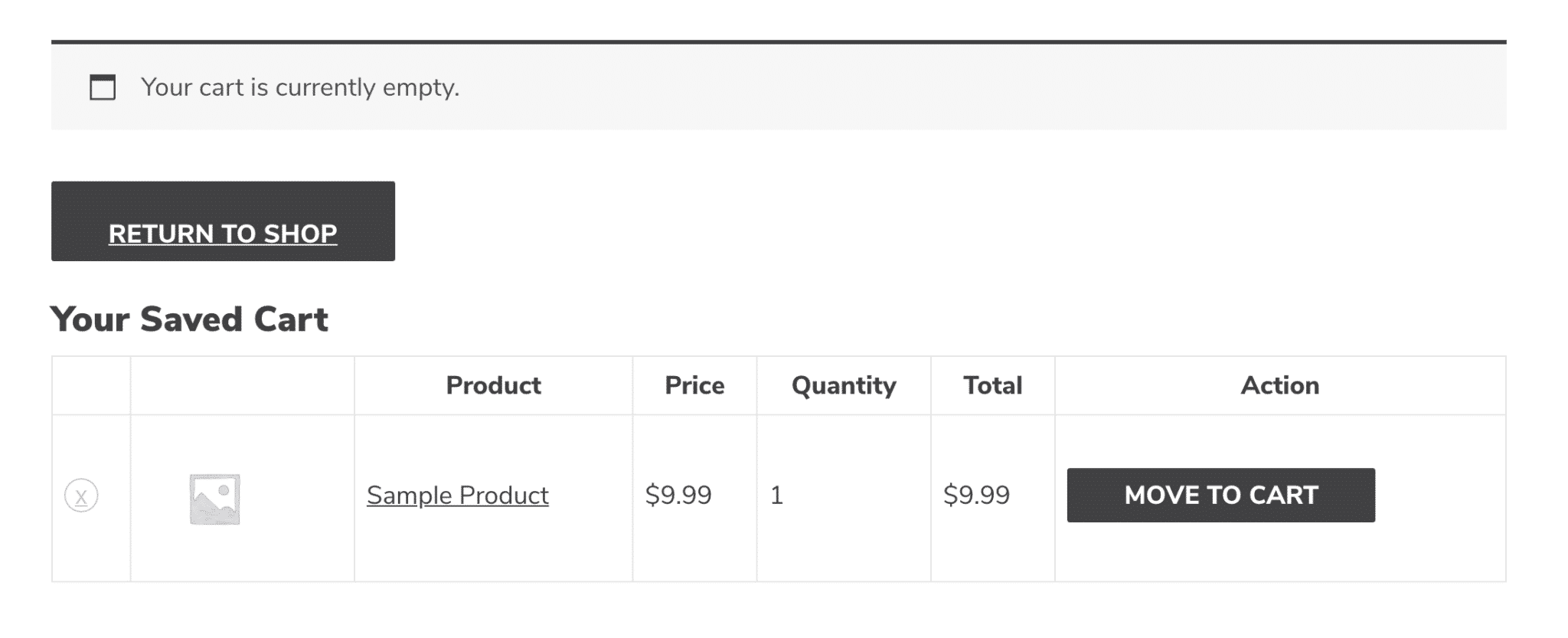Click the Action column header
Image resolution: width=1568 pixels, height=638 pixels.
pos(1280,385)
